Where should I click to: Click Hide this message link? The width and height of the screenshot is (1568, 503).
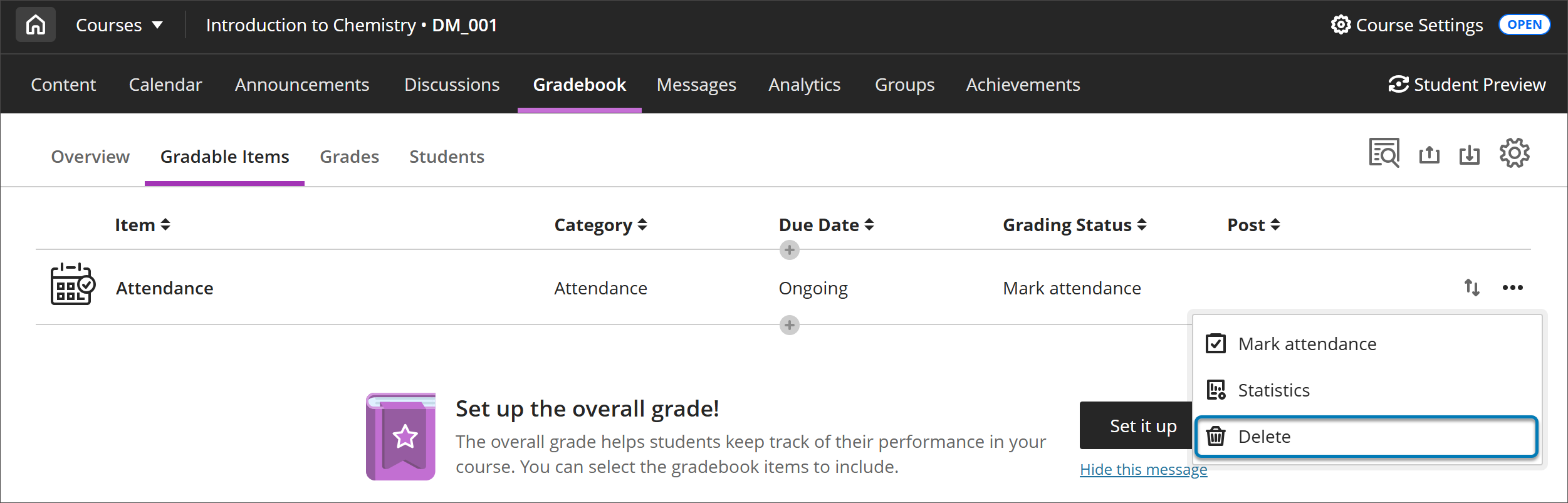coord(1143,469)
